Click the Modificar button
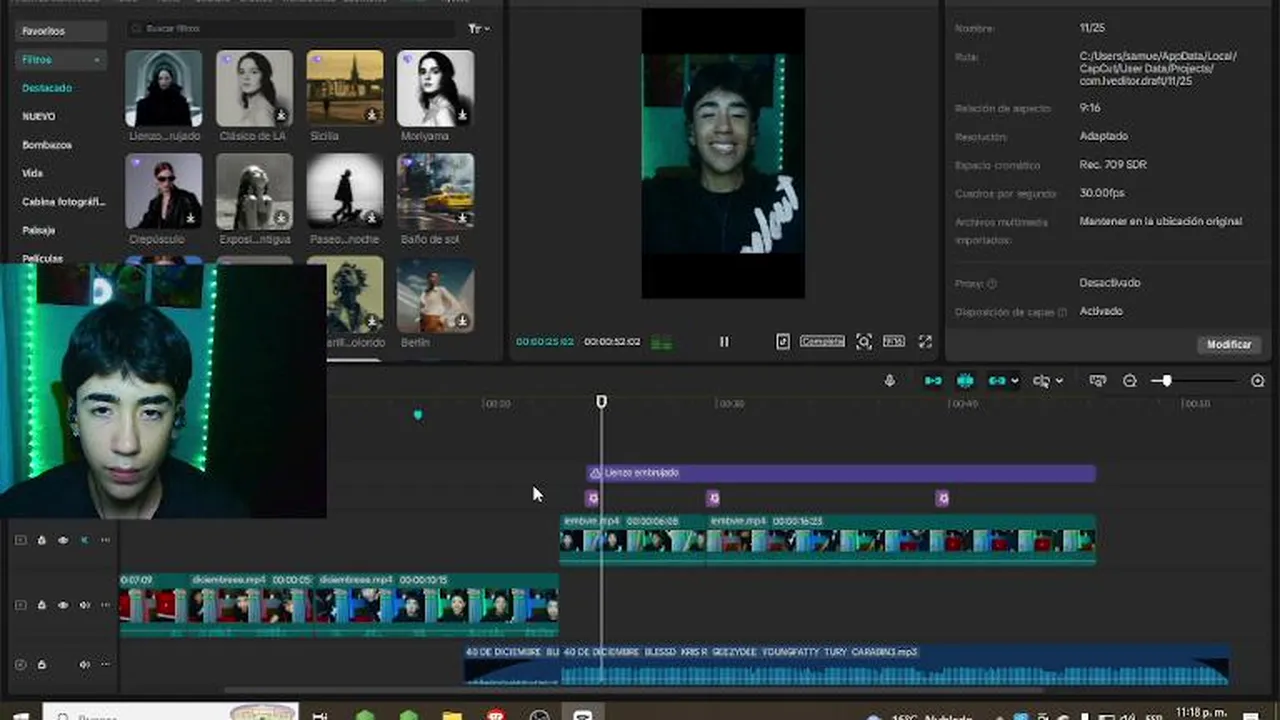Image resolution: width=1280 pixels, height=720 pixels. (x=1229, y=344)
